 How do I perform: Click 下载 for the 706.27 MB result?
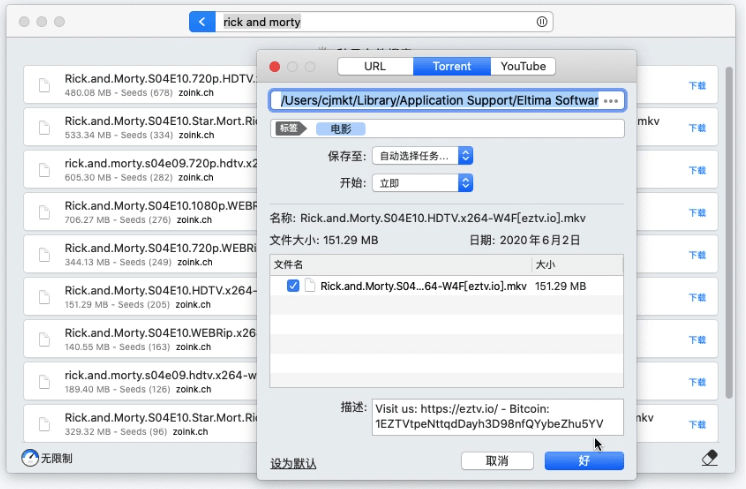pyautogui.click(x=697, y=213)
